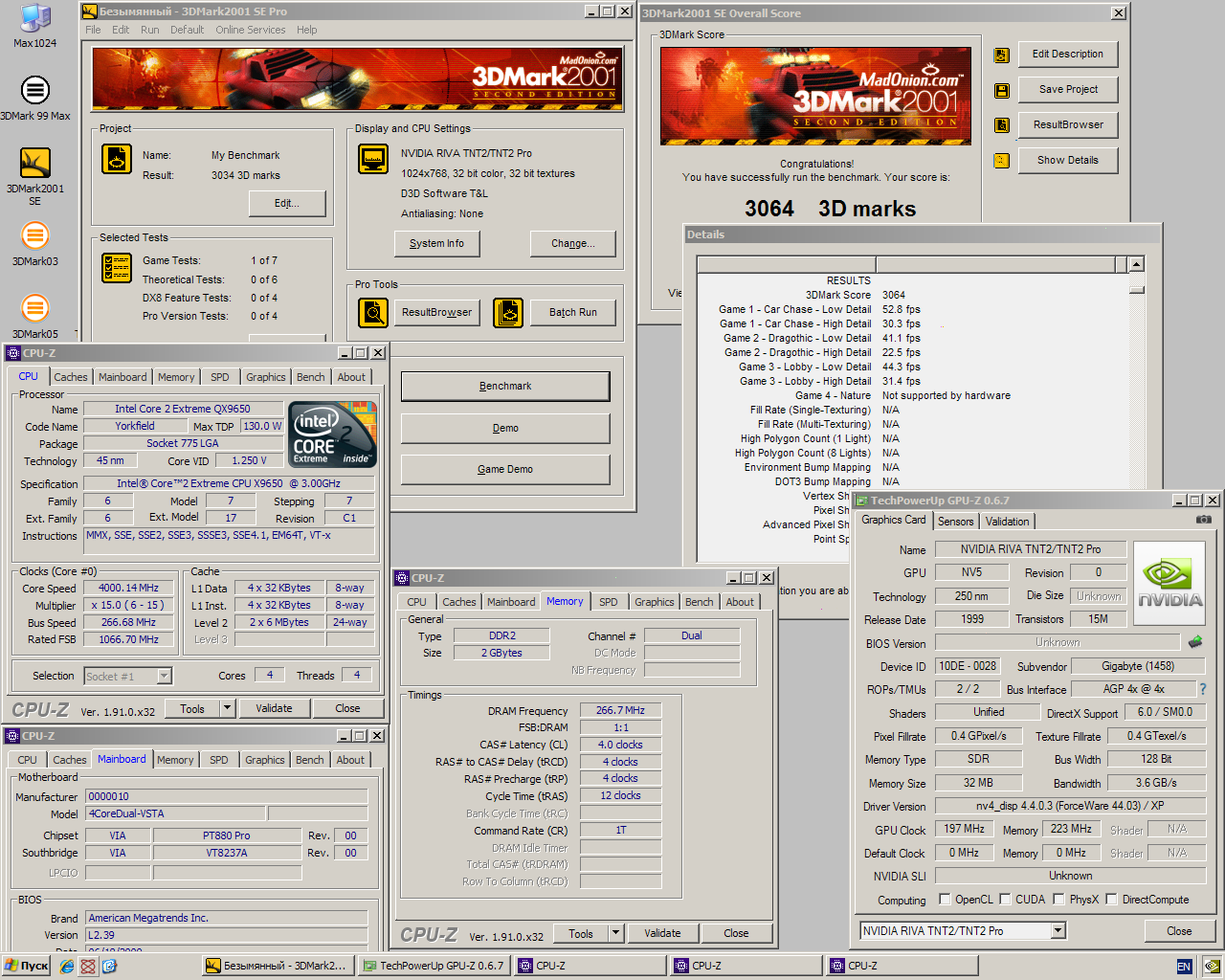Viewport: 1225px width, 980px height.
Task: Click the Manufacturer field in CPU-Z Mainboard
Action: pyautogui.click(x=227, y=796)
